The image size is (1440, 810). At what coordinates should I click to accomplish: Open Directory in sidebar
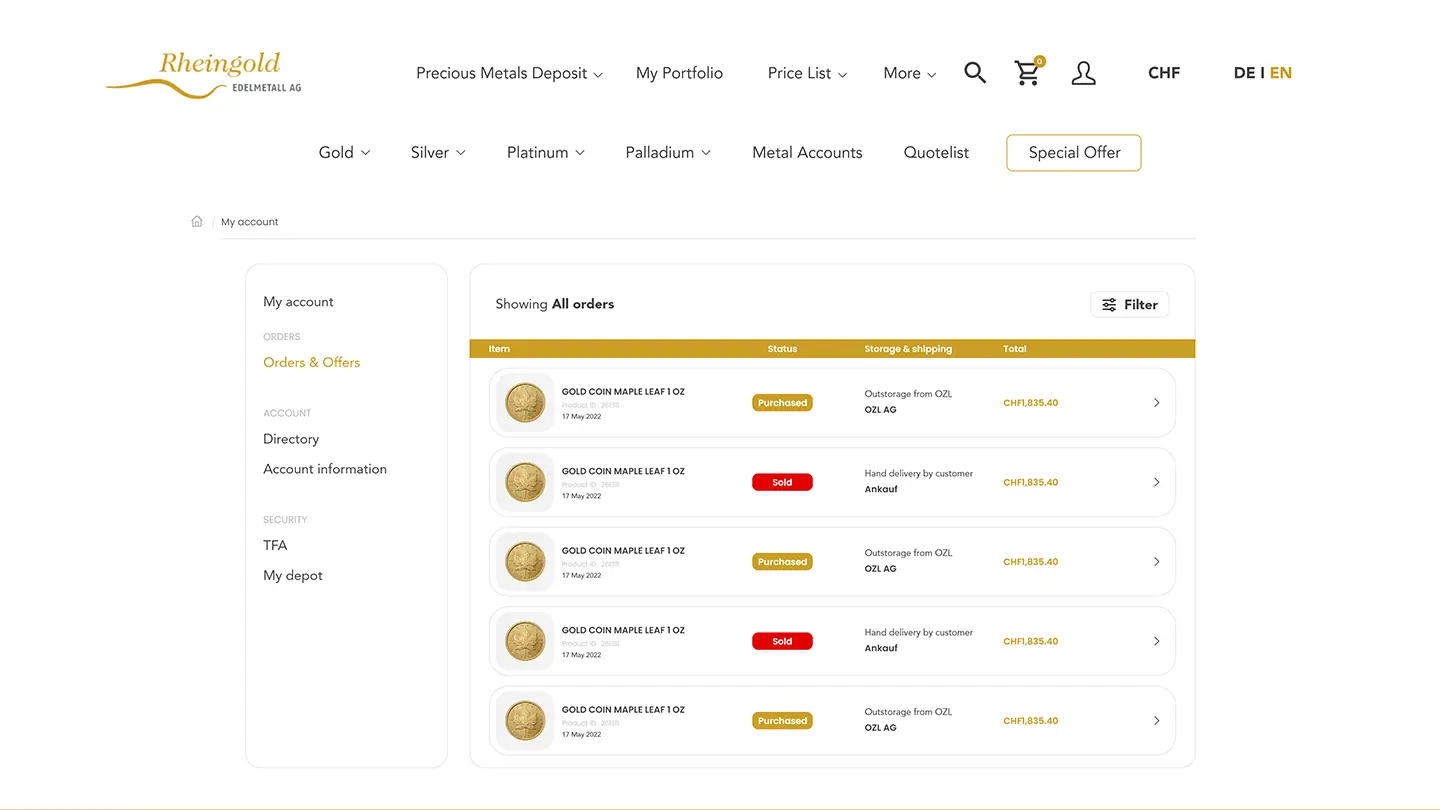(291, 439)
